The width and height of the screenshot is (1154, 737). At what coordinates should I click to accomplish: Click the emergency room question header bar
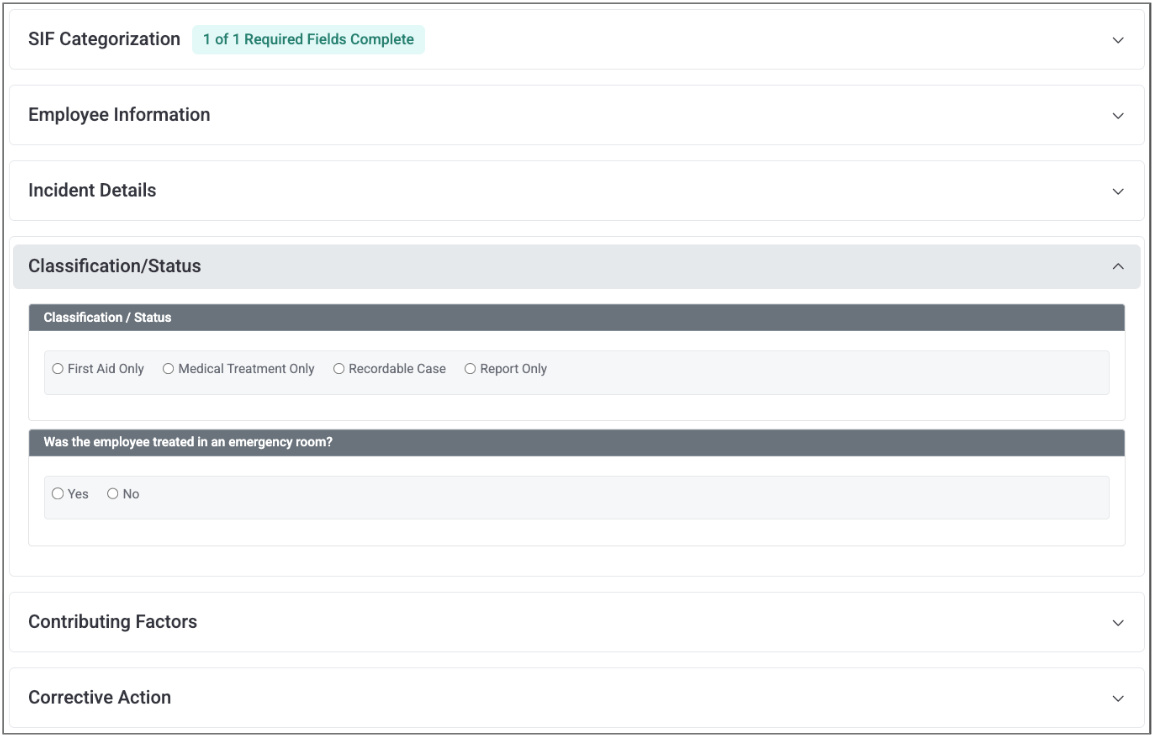point(576,443)
